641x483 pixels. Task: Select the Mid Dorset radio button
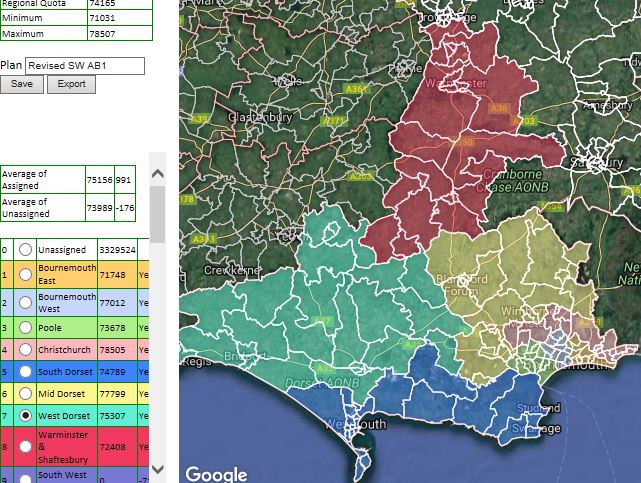click(x=25, y=394)
